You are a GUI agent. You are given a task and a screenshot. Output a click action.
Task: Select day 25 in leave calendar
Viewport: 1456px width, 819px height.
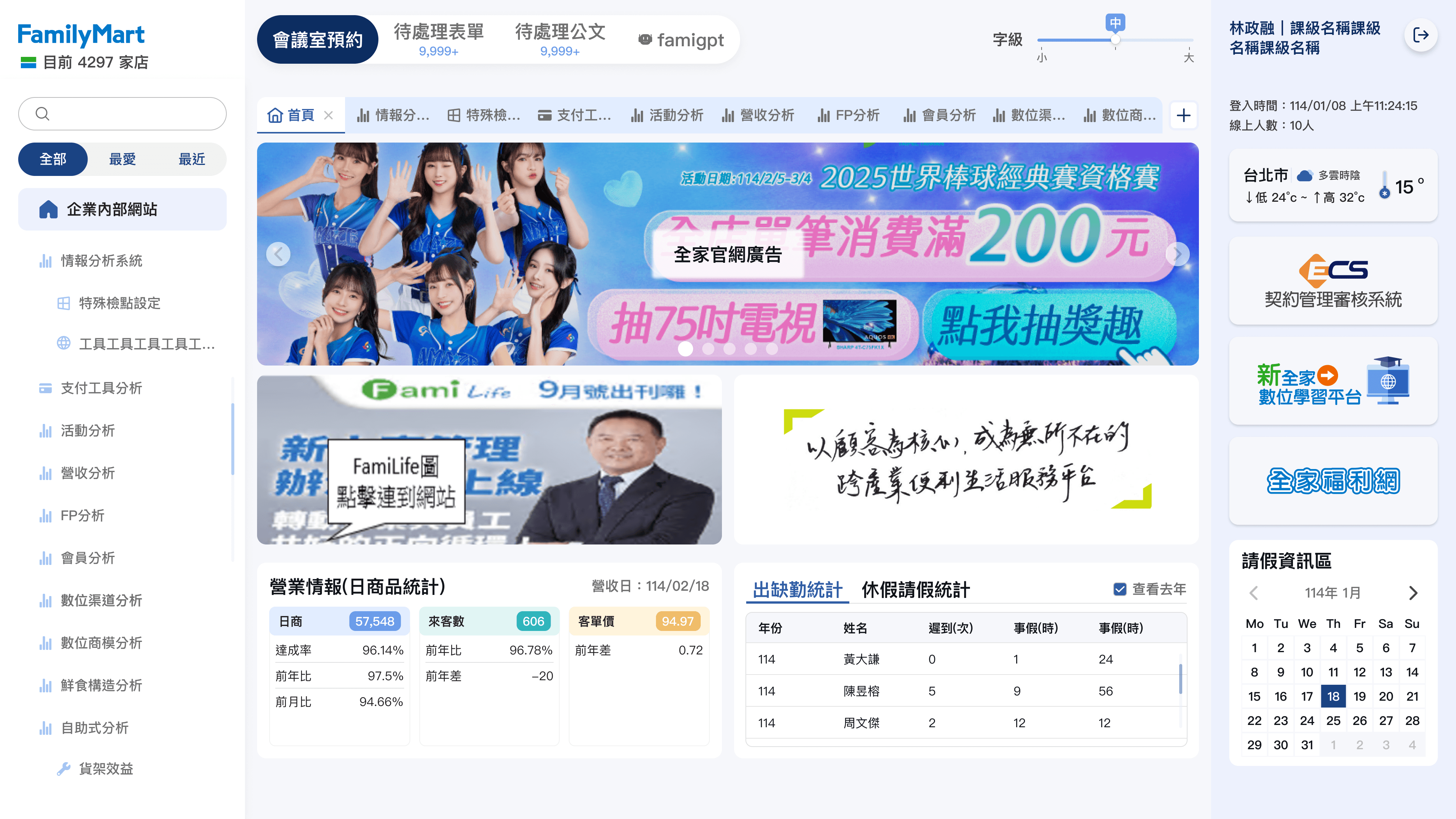point(1333,721)
